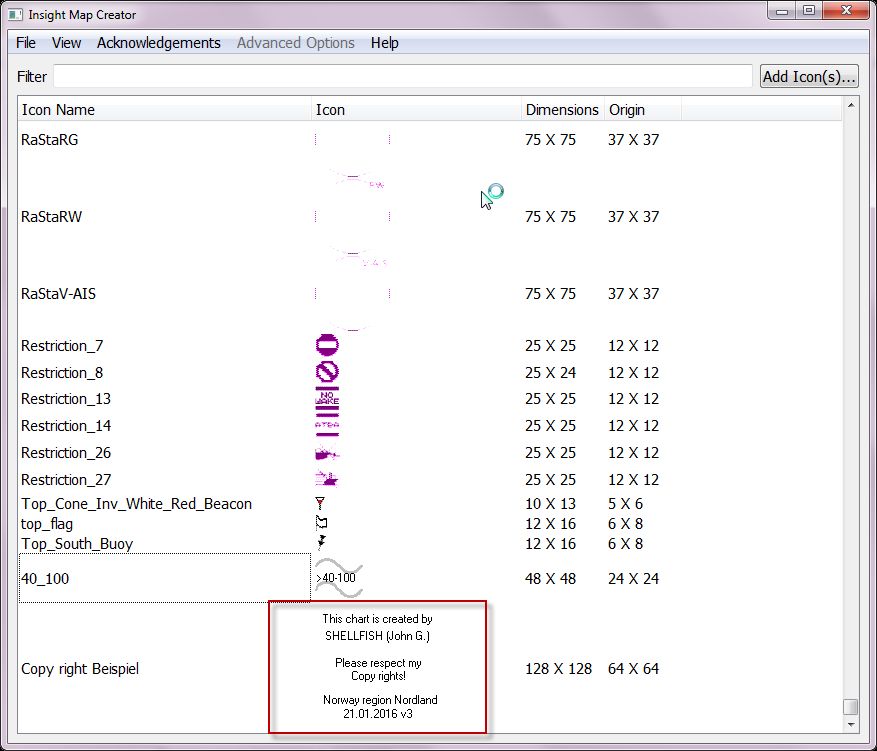Open the Help menu

click(384, 43)
